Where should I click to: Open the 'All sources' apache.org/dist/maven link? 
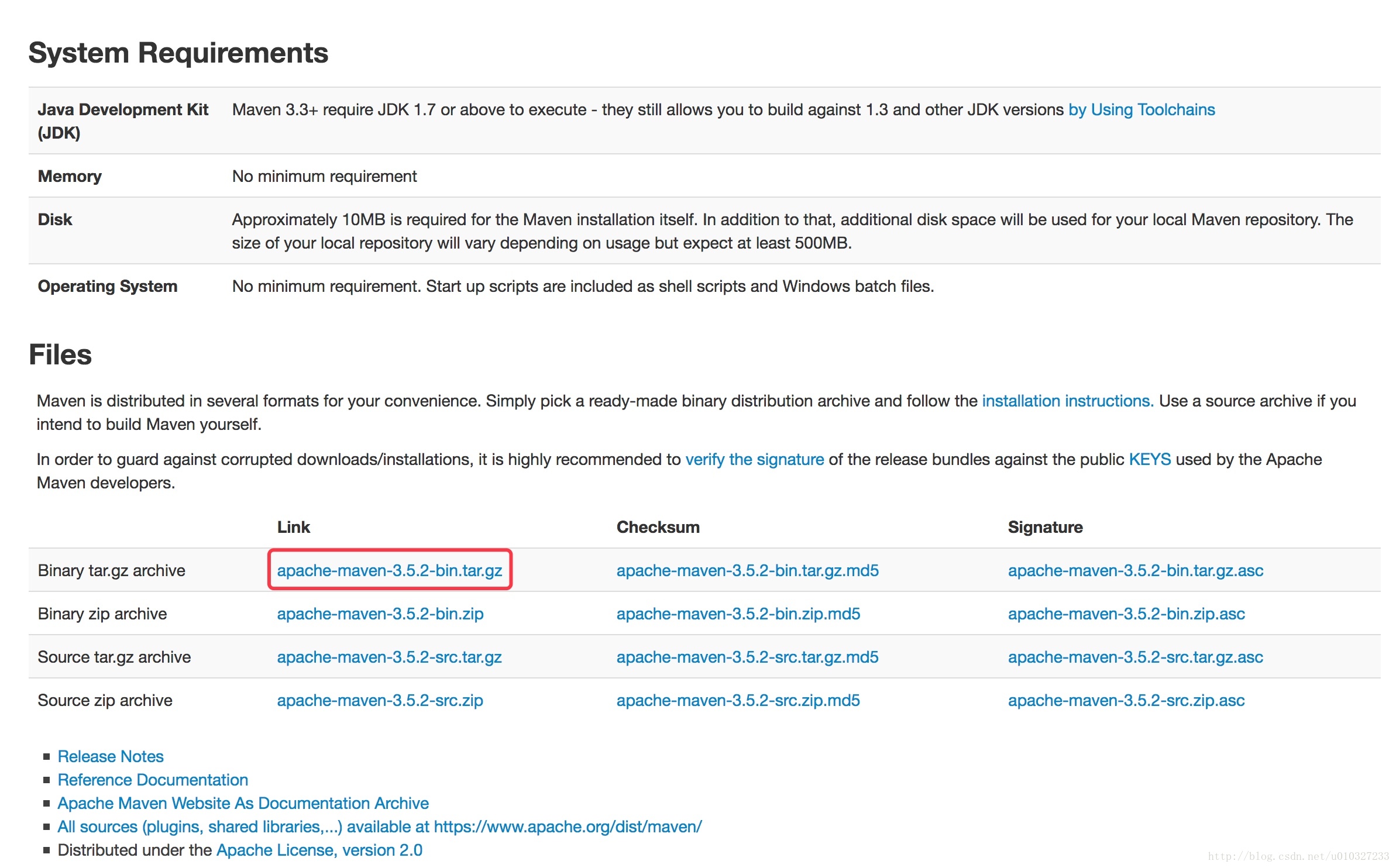tap(380, 826)
